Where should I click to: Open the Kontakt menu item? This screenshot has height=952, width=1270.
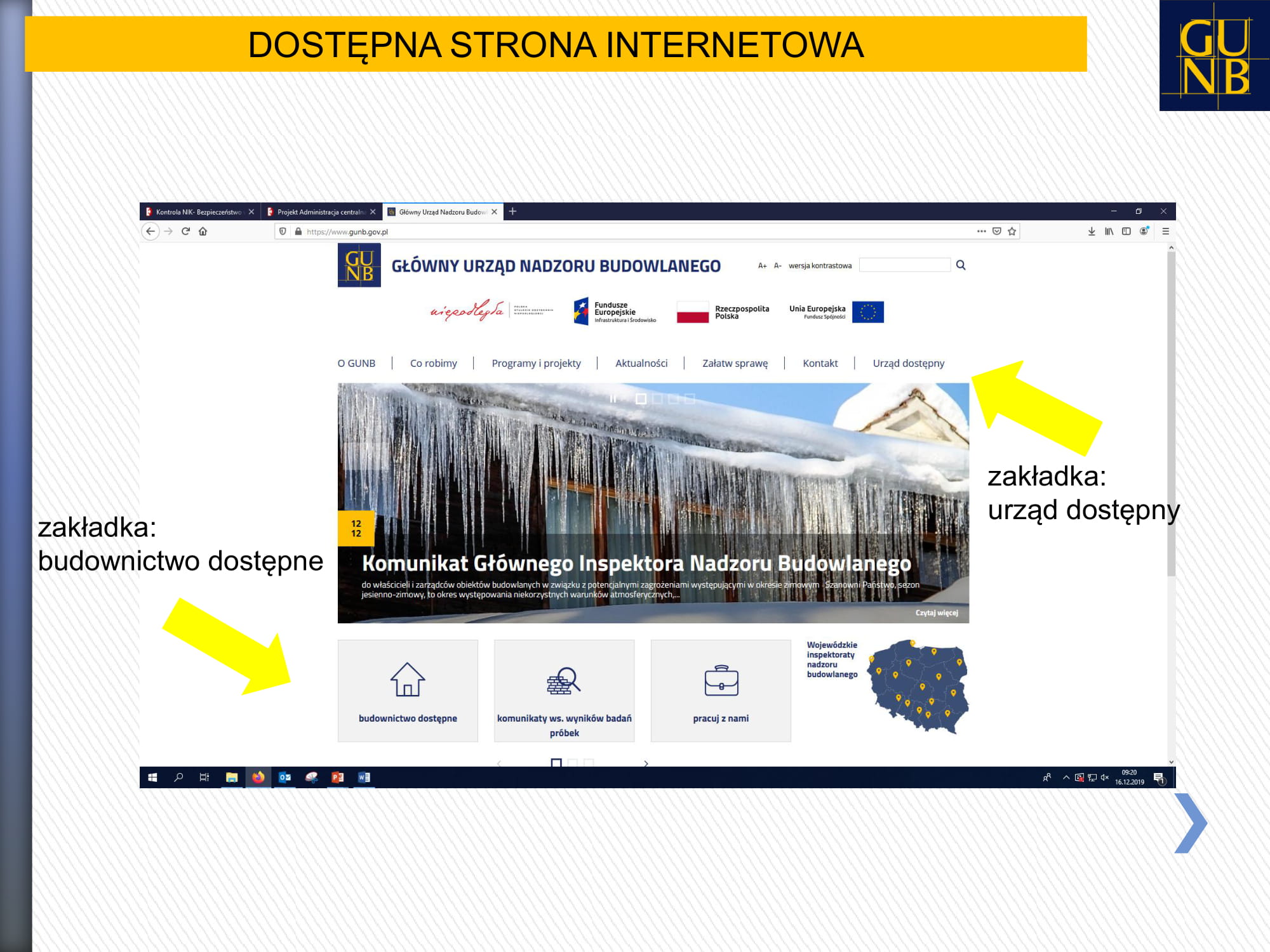point(820,363)
